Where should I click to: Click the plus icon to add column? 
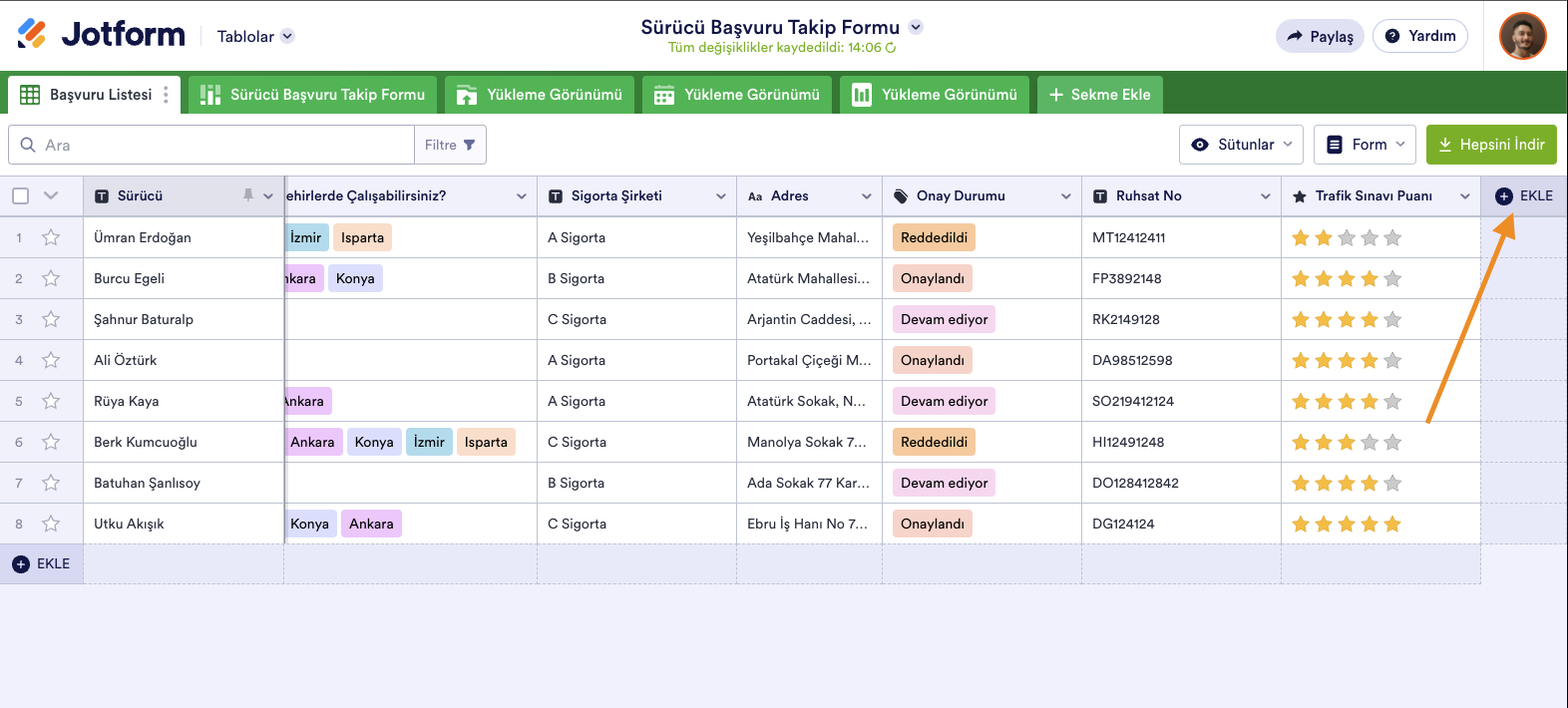(x=1504, y=196)
